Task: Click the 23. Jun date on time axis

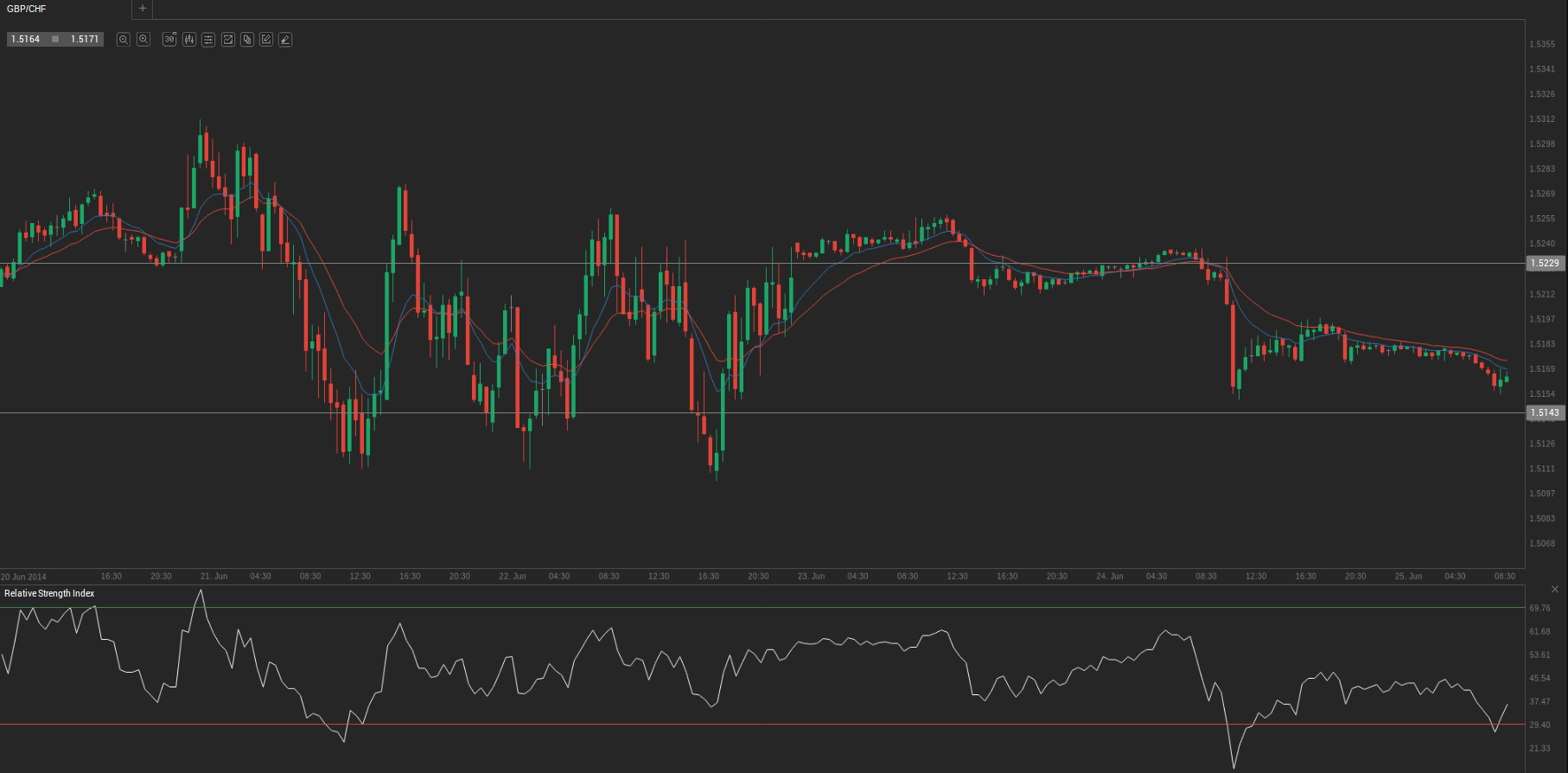Action: (811, 576)
